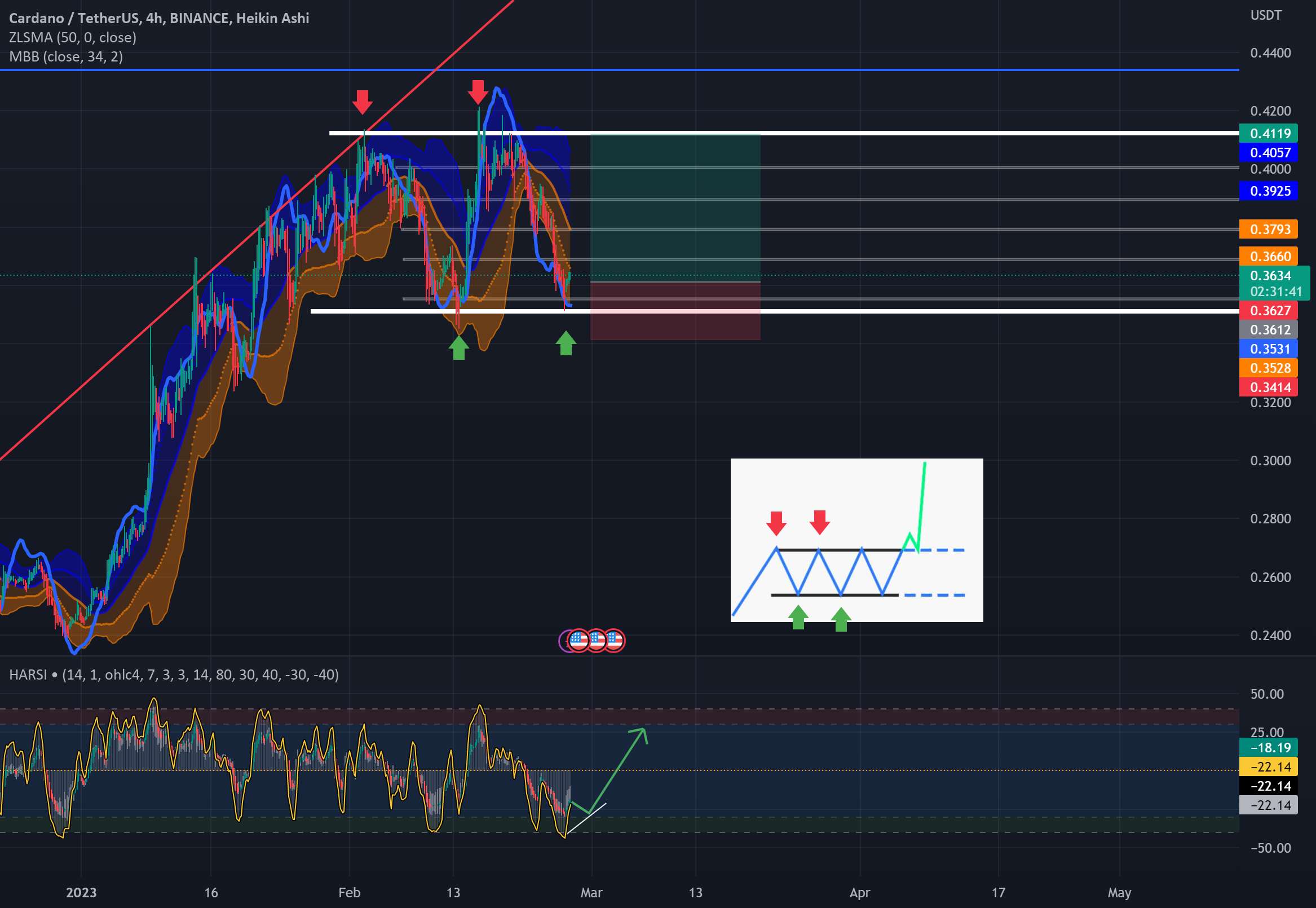Click the 2023 label on time axis
This screenshot has height=908, width=1316.
[81, 893]
